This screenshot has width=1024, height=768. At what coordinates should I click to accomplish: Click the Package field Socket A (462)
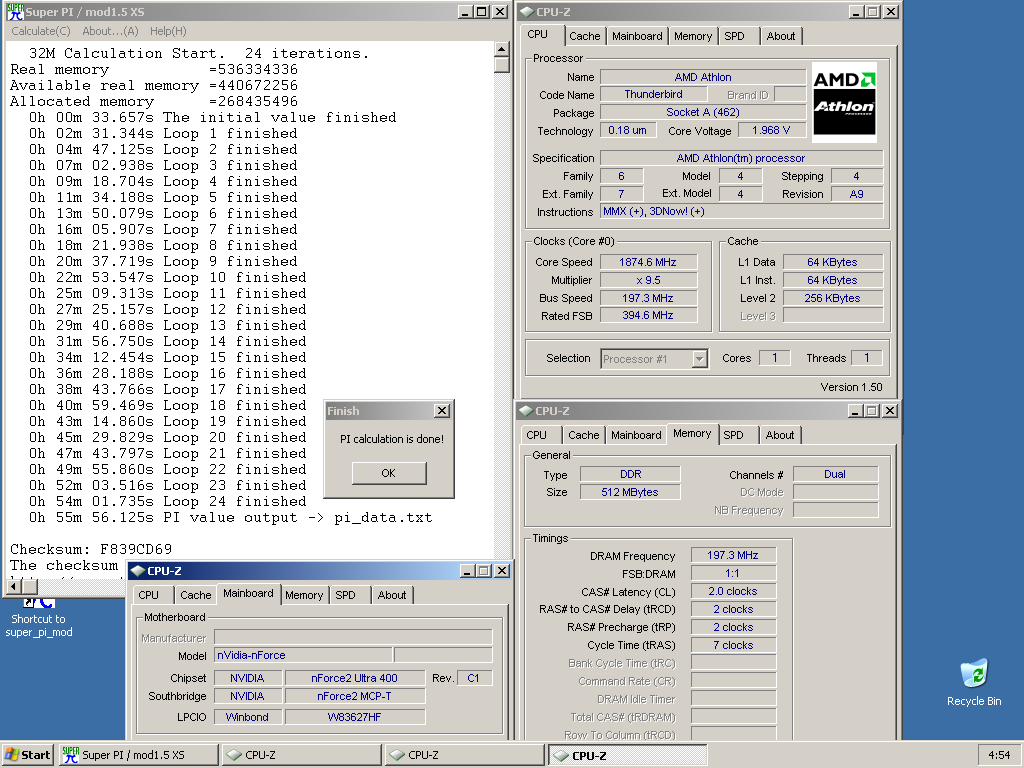tap(703, 112)
